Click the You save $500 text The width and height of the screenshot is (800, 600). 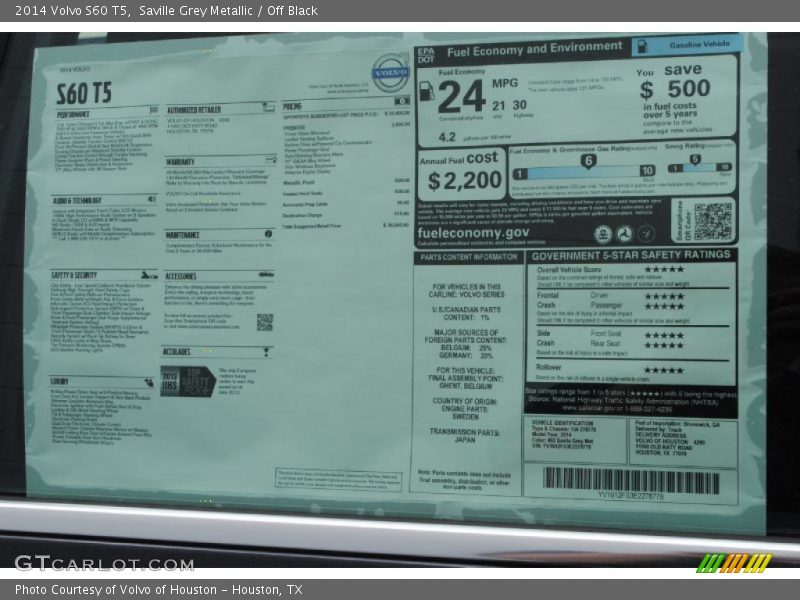coord(673,82)
